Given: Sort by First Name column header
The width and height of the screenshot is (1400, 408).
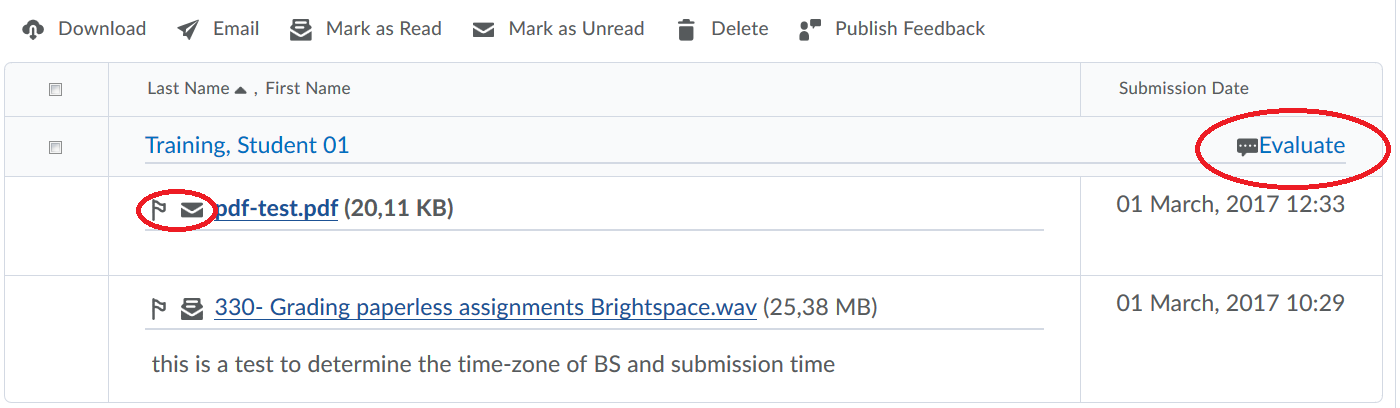Looking at the screenshot, I should 308,88.
